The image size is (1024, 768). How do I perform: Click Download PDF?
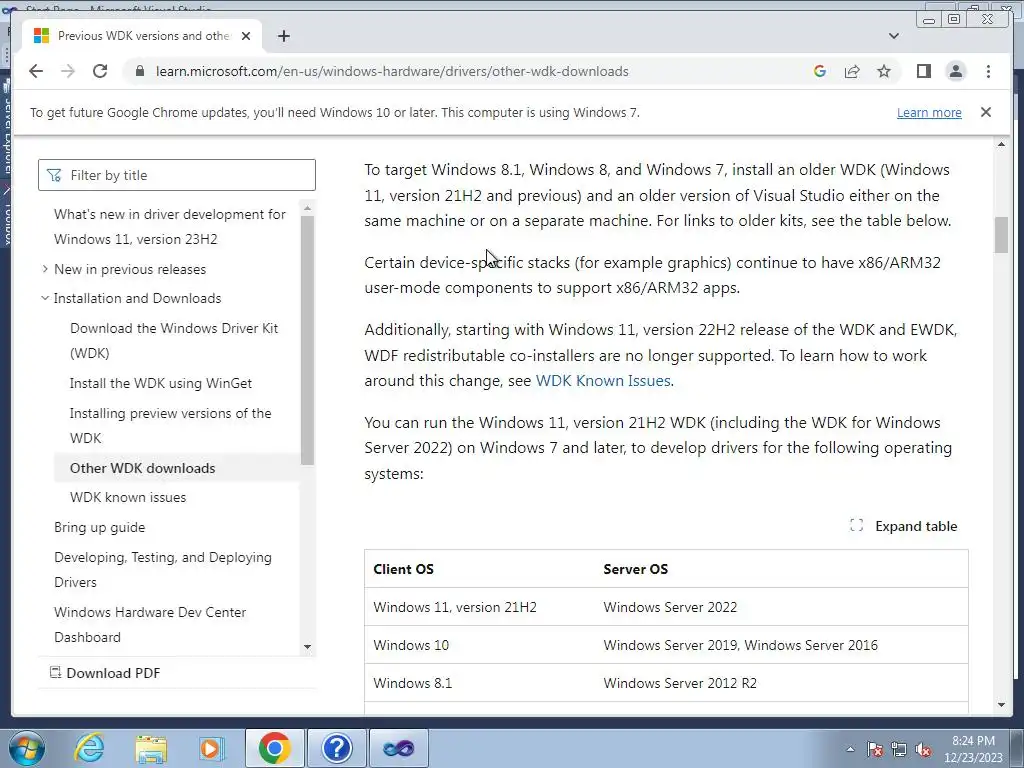click(105, 673)
